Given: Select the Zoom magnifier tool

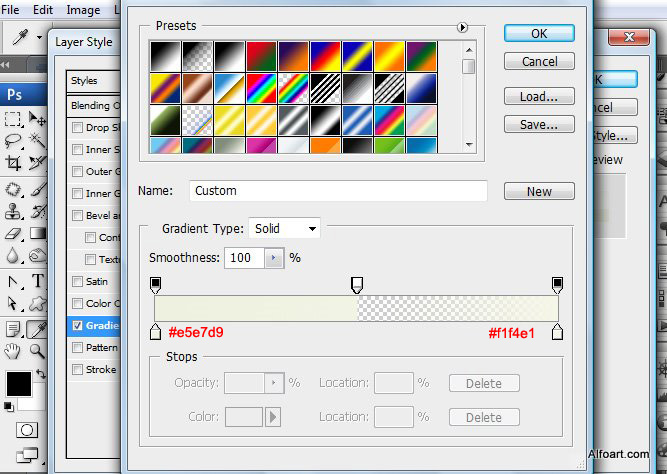Looking at the screenshot, I should point(37,351).
